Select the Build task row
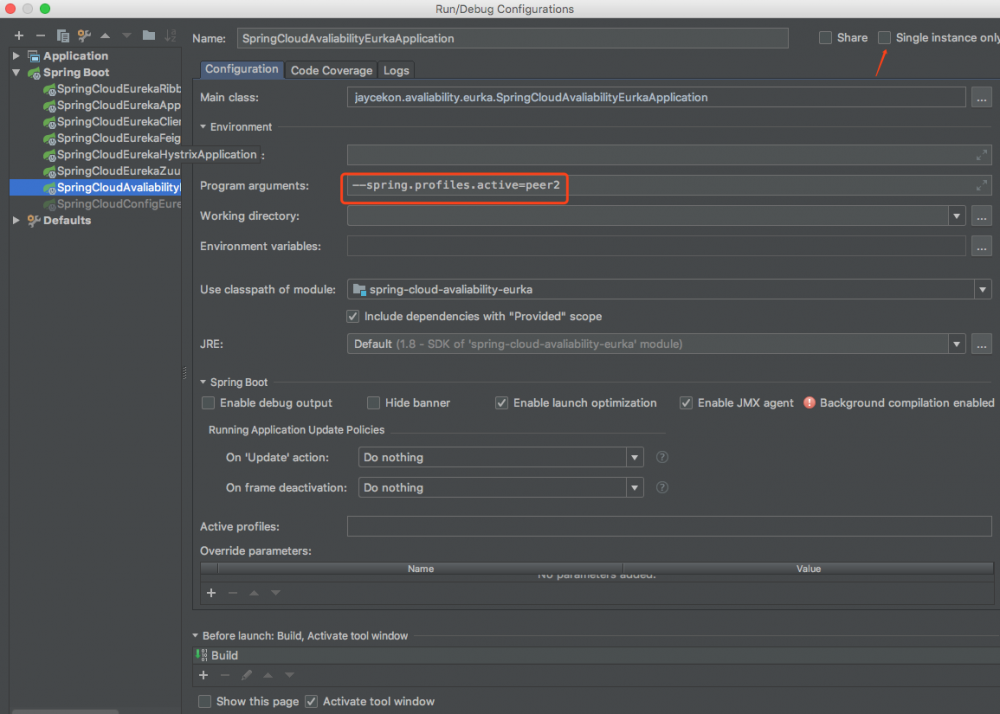Image resolution: width=1000 pixels, height=714 pixels. coord(596,655)
